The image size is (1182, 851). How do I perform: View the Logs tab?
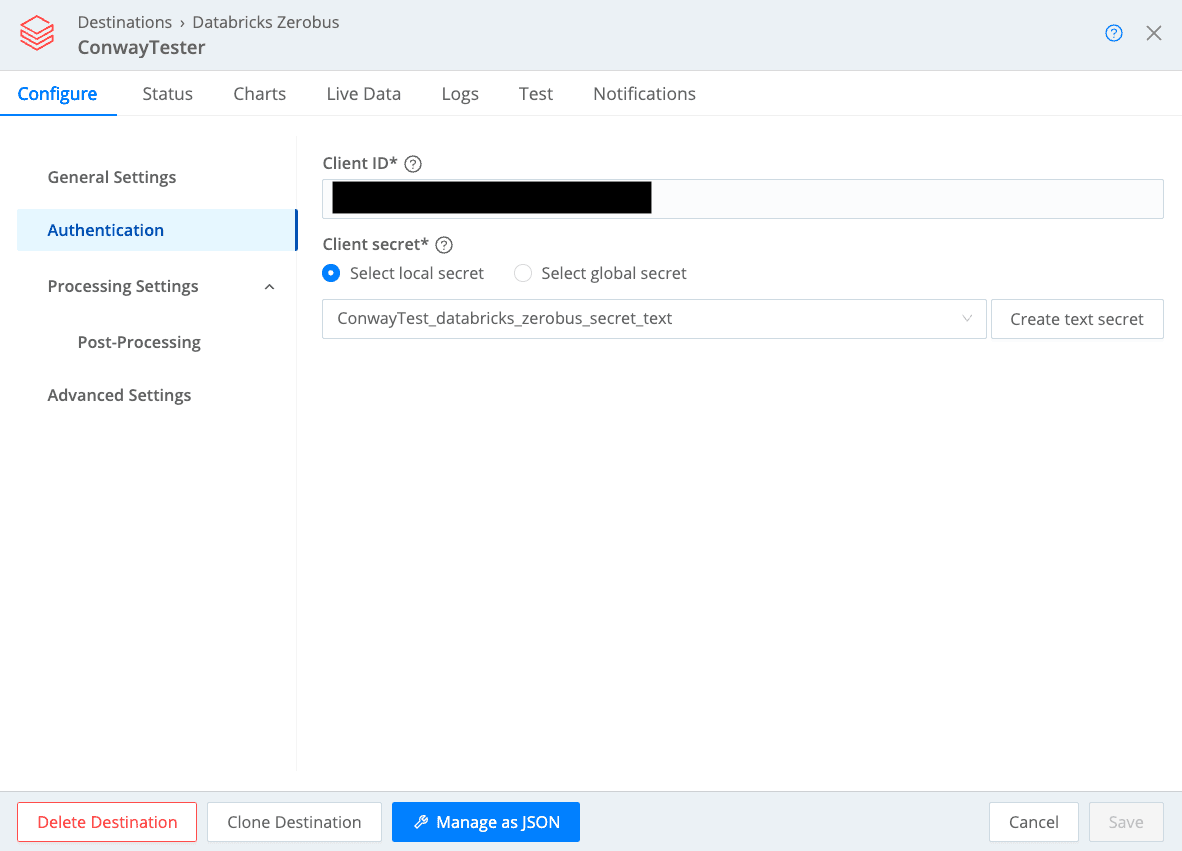[460, 93]
